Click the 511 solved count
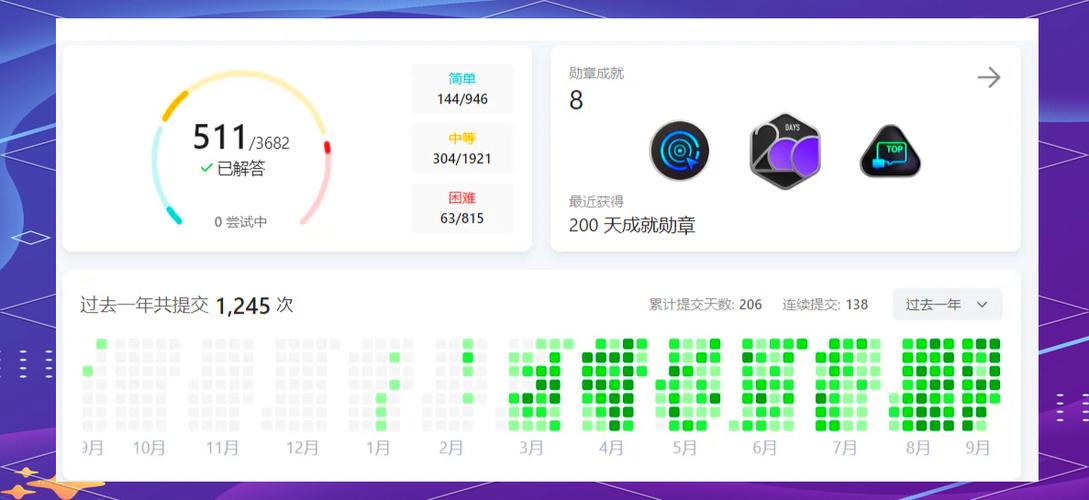The height and width of the screenshot is (500, 1089). pyautogui.click(x=220, y=138)
